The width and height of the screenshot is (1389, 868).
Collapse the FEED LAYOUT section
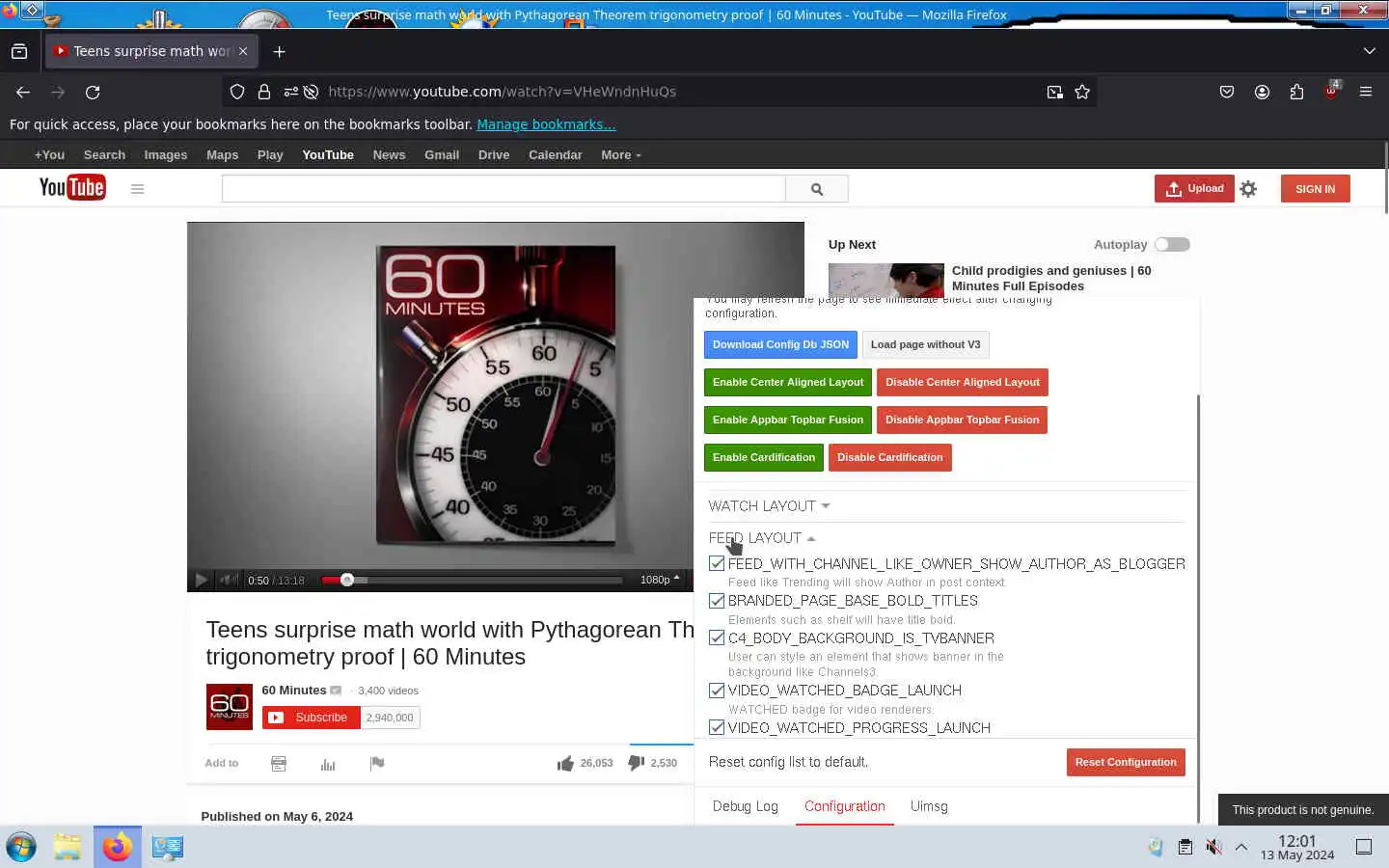click(x=762, y=538)
